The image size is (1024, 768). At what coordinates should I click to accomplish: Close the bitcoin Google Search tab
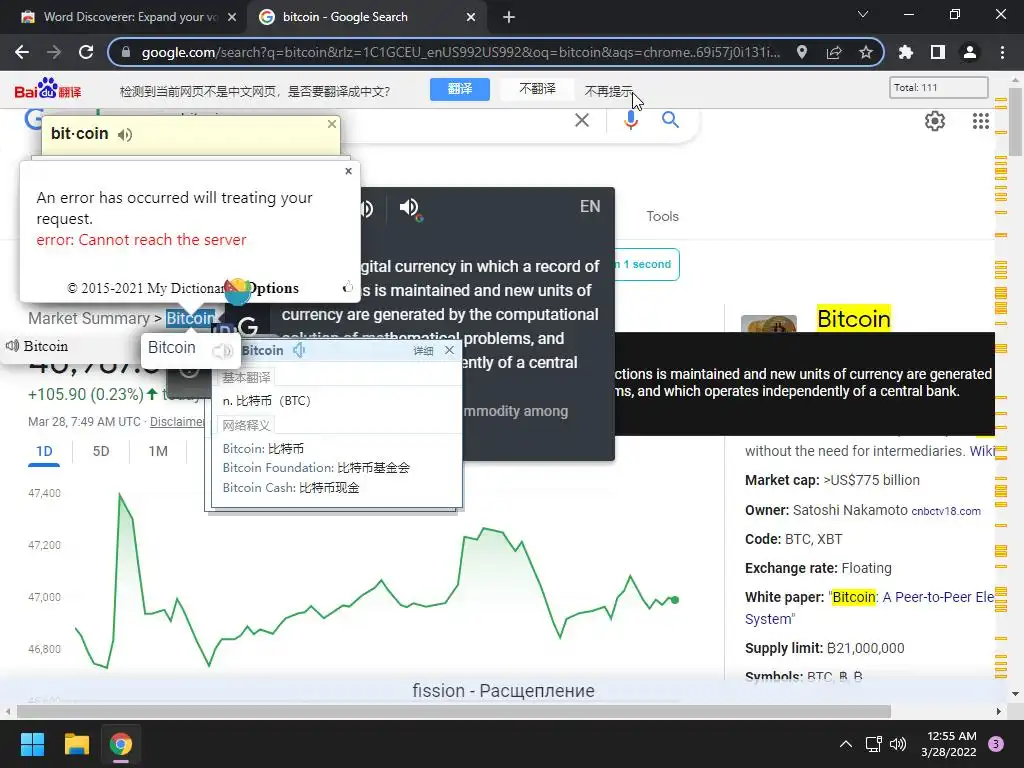[471, 17]
